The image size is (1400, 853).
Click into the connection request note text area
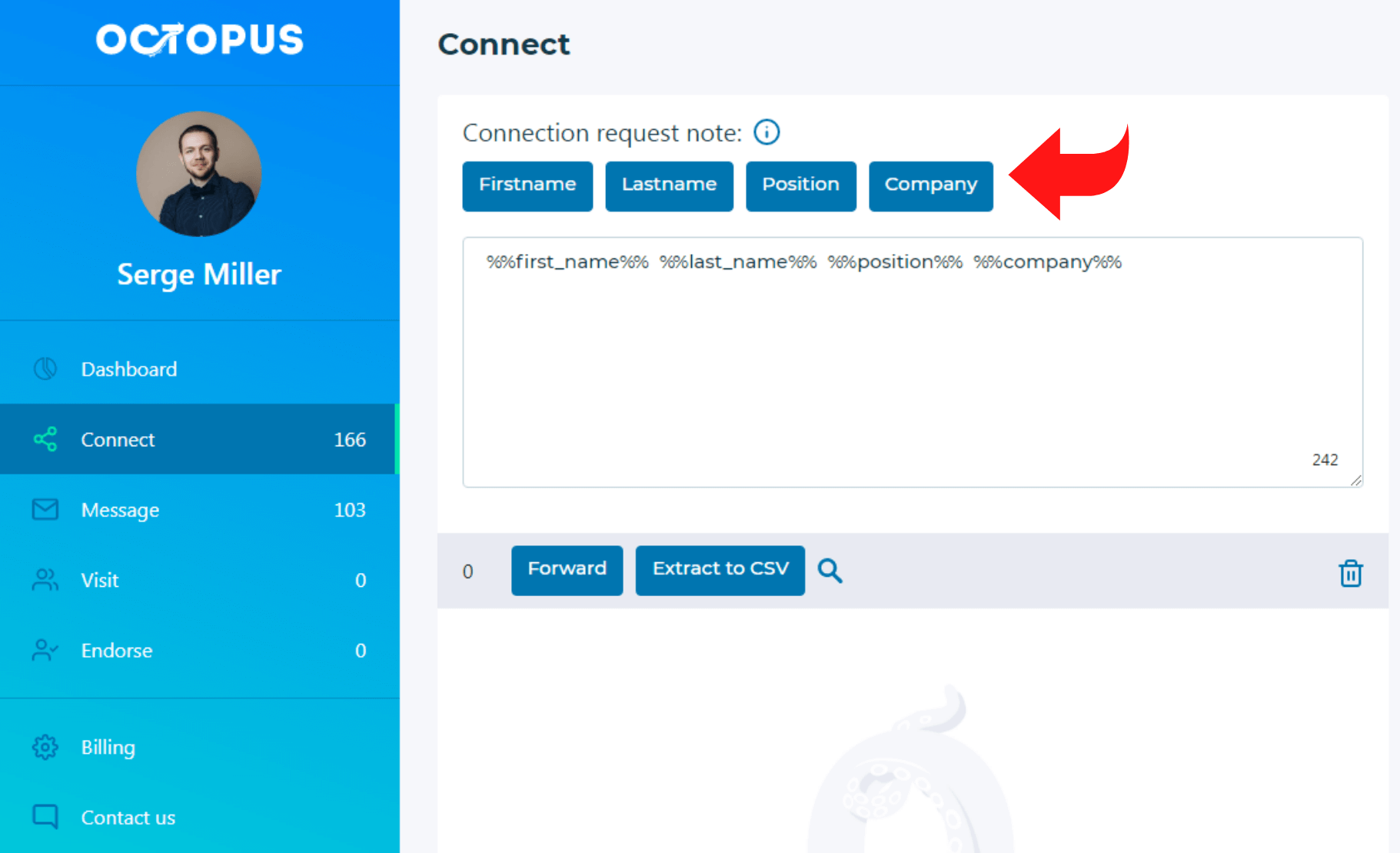tap(913, 362)
